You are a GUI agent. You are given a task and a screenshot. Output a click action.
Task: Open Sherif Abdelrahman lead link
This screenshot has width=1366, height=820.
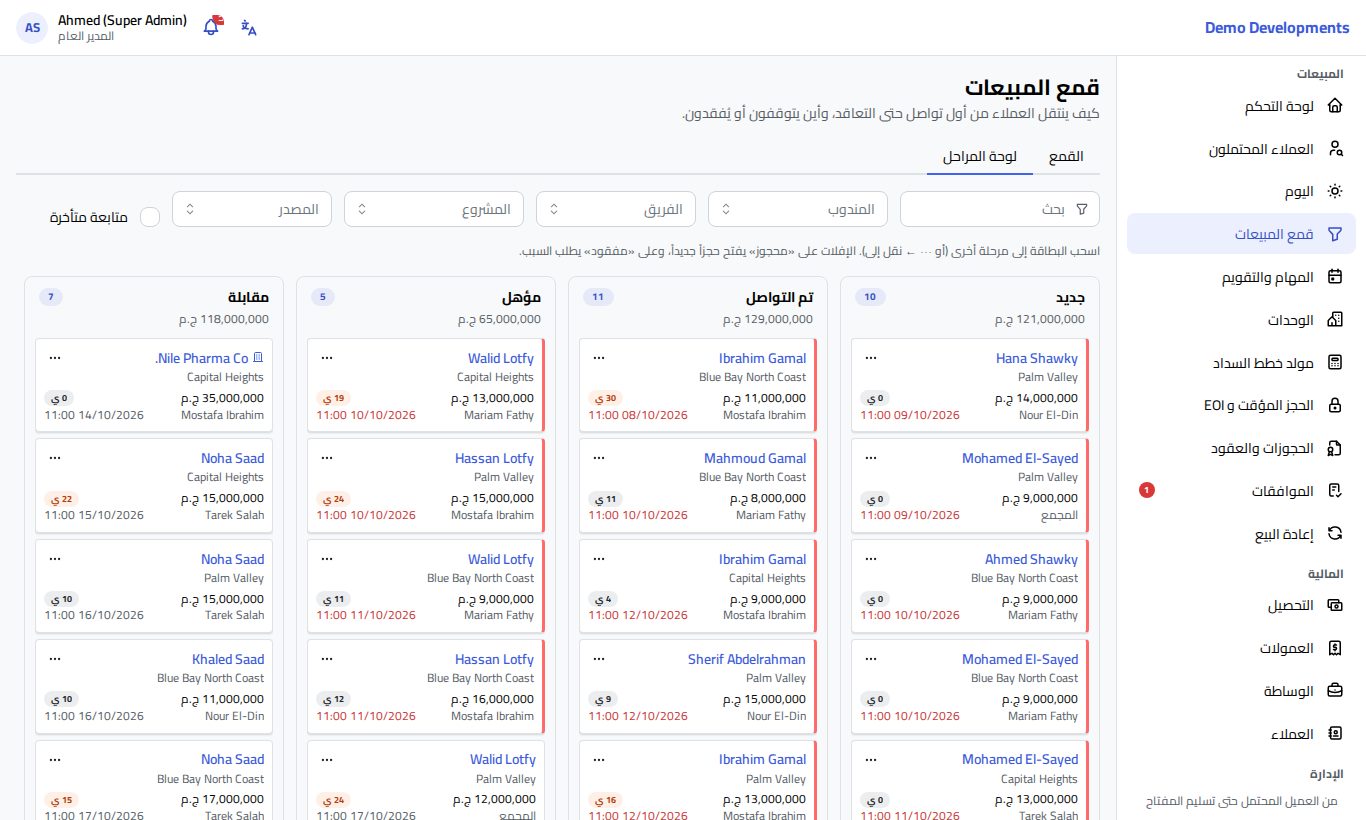click(x=747, y=659)
